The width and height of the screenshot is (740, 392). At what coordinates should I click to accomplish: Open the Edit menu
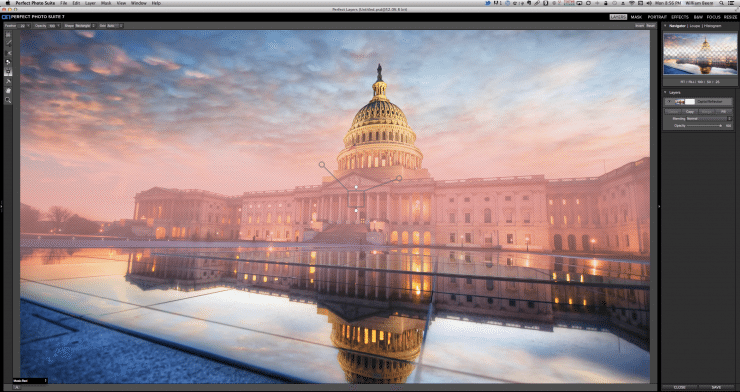coord(76,3)
